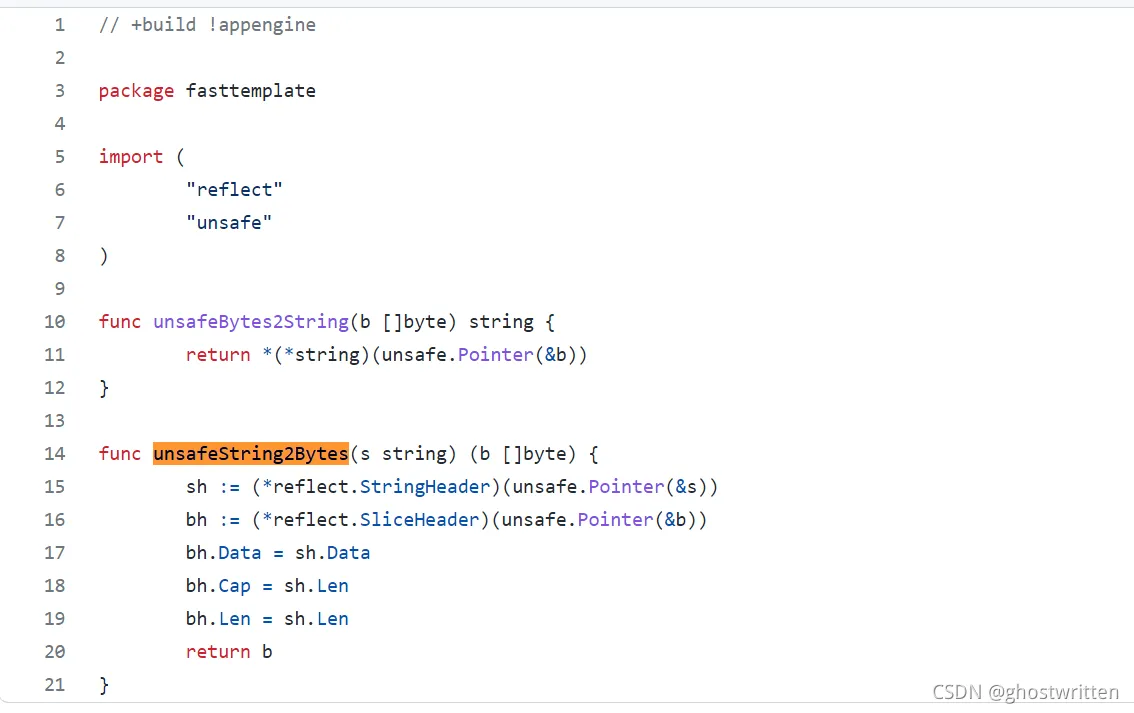Click bh.Data at the start of line 17

tap(223, 553)
